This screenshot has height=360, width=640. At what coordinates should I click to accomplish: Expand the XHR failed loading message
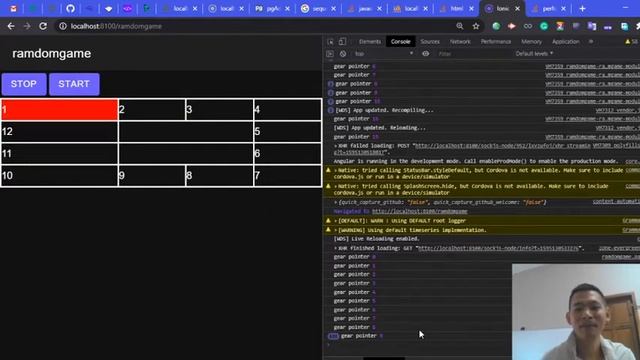point(336,146)
